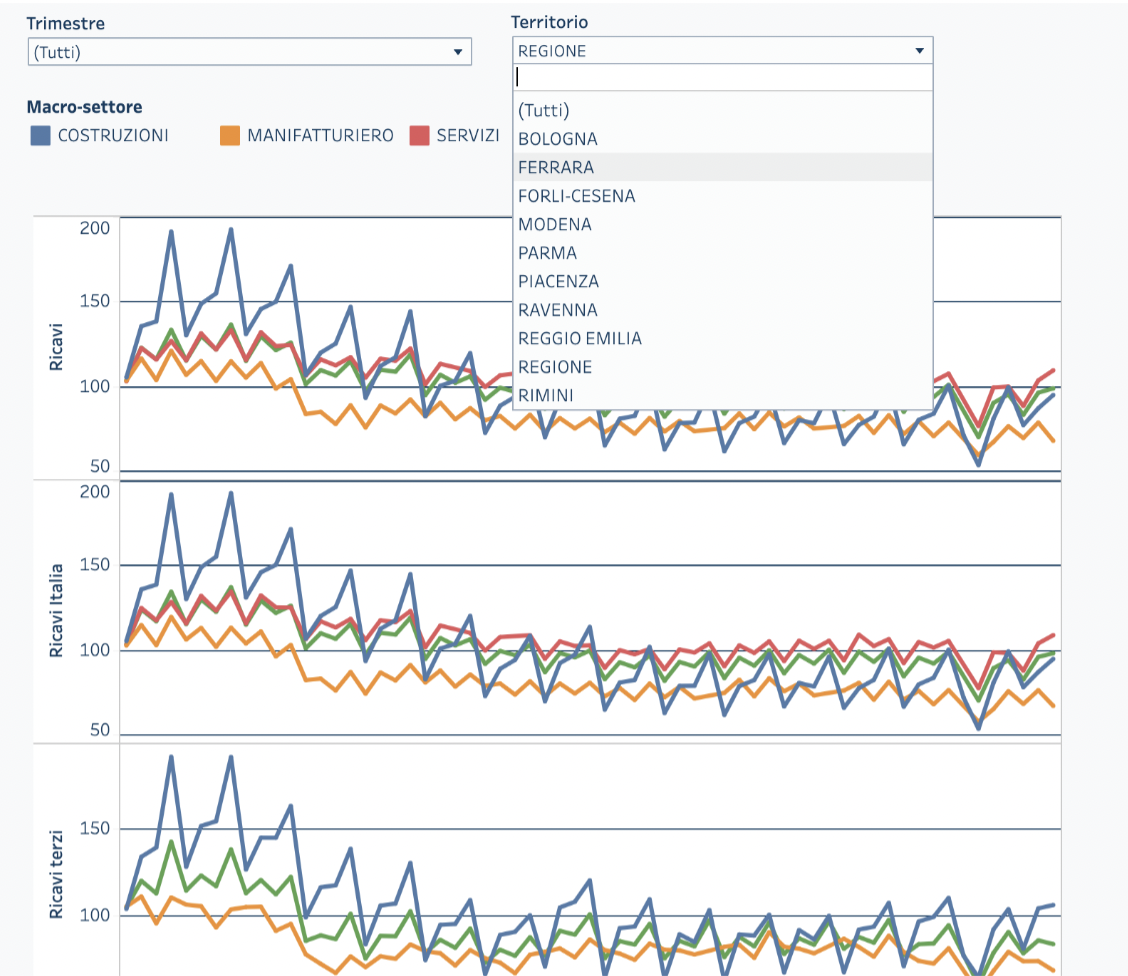Click the Macro-settore legend title
Viewport: 1128px width, 976px height.
[x=84, y=107]
